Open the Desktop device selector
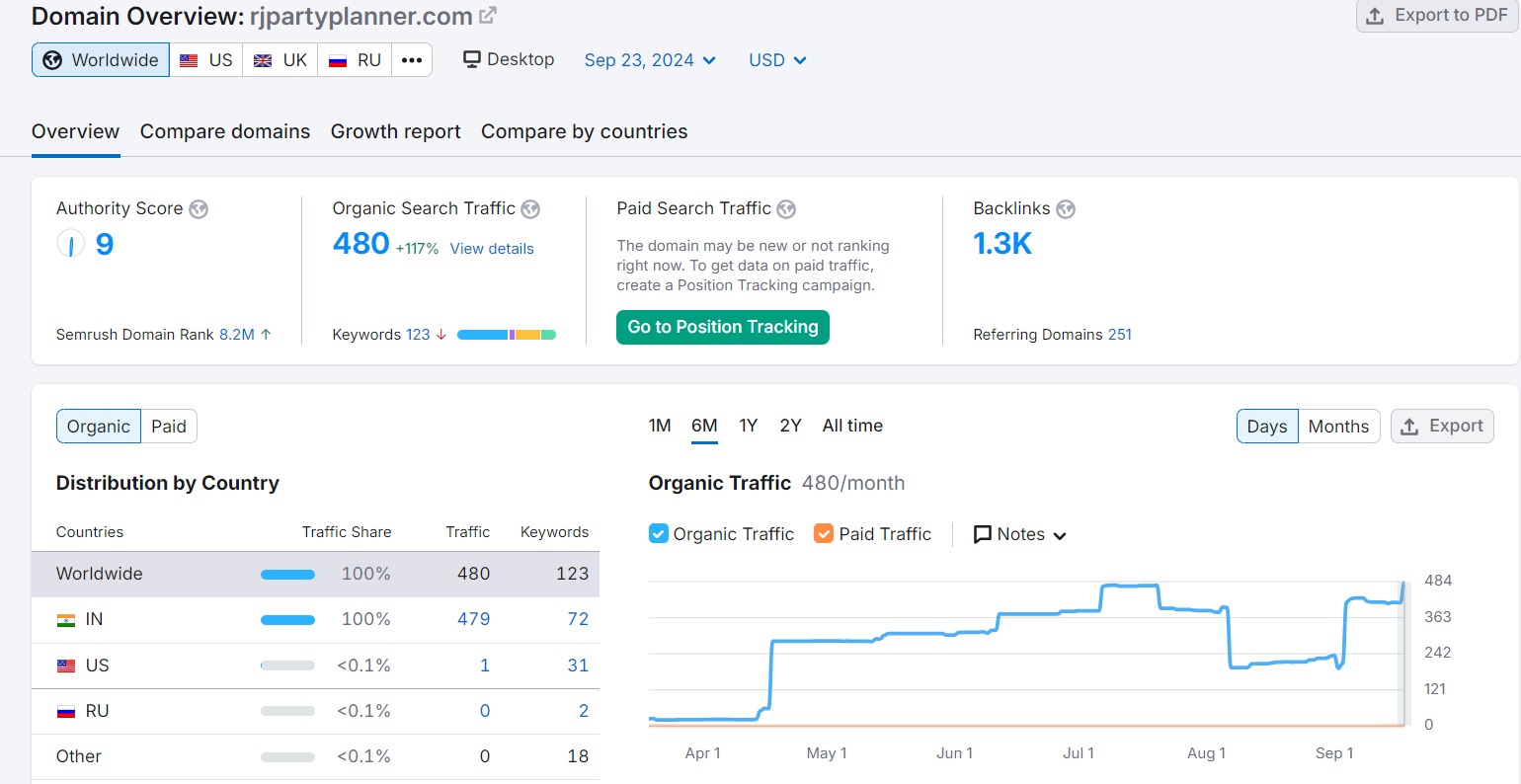 tap(509, 59)
